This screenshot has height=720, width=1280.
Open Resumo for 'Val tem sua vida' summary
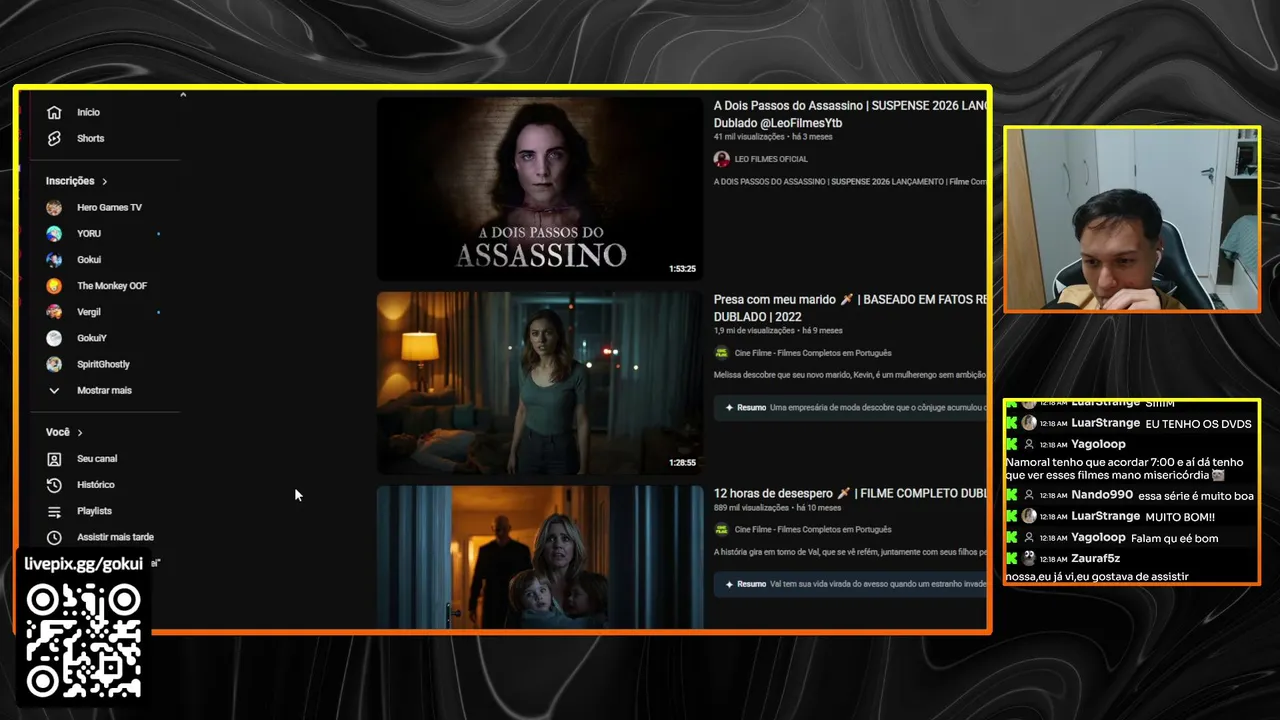click(x=851, y=584)
